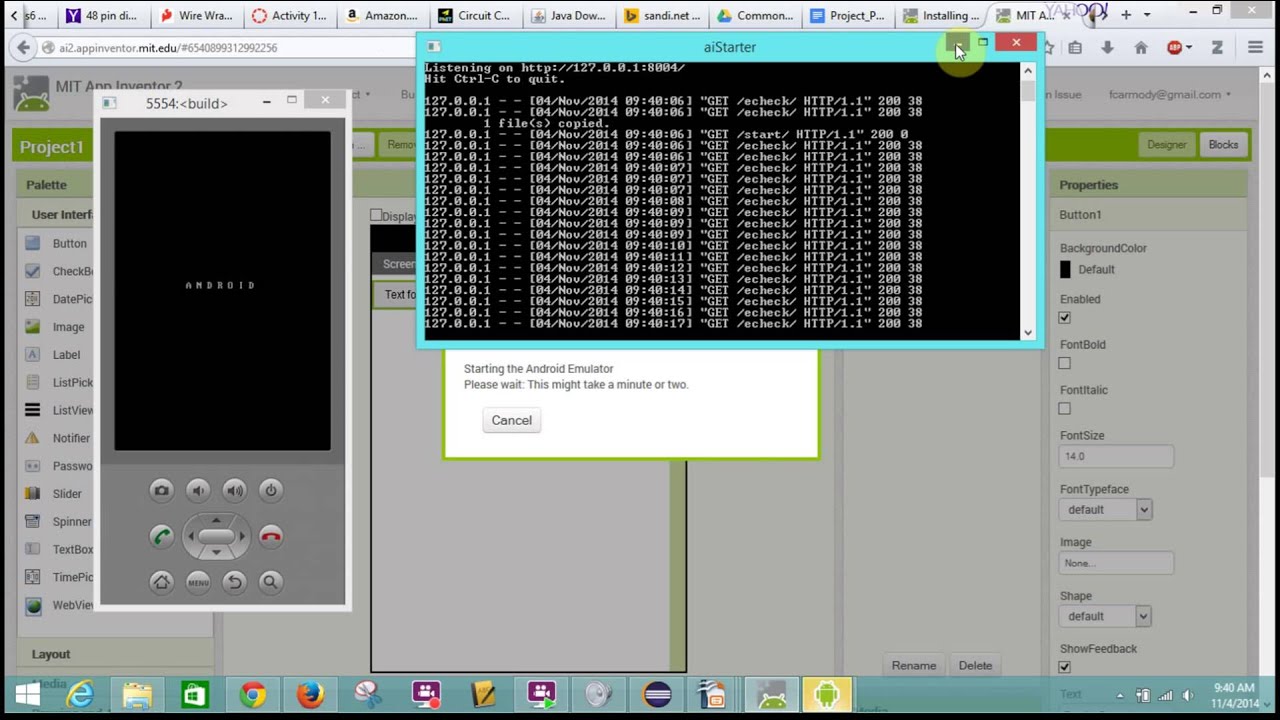This screenshot has width=1280, height=720.
Task: Click aiStarter scrollbar up arrow
Action: coord(1027,70)
